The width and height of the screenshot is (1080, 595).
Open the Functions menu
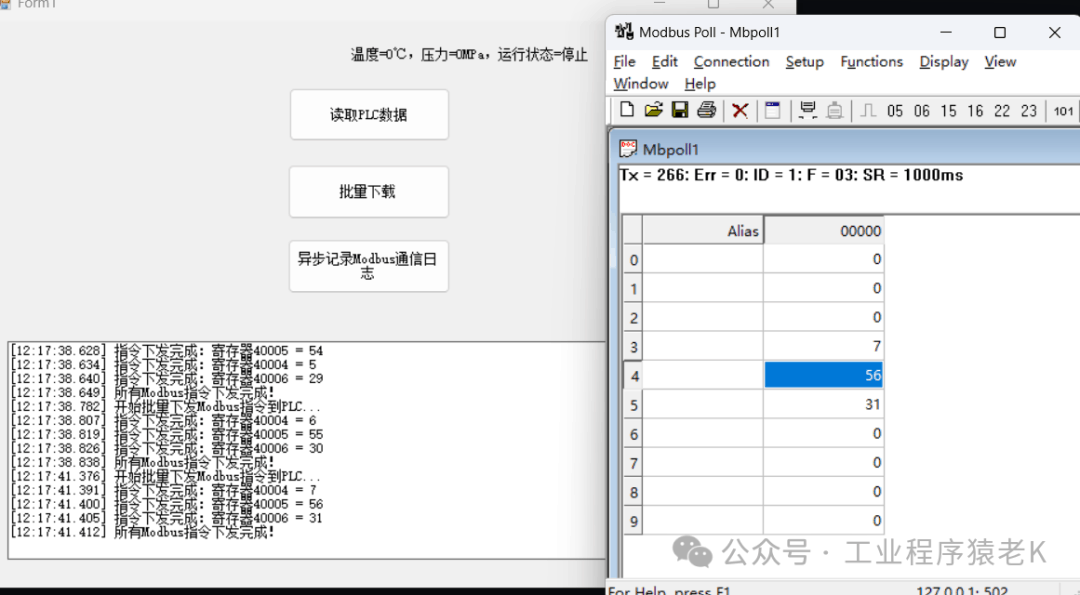(x=871, y=62)
